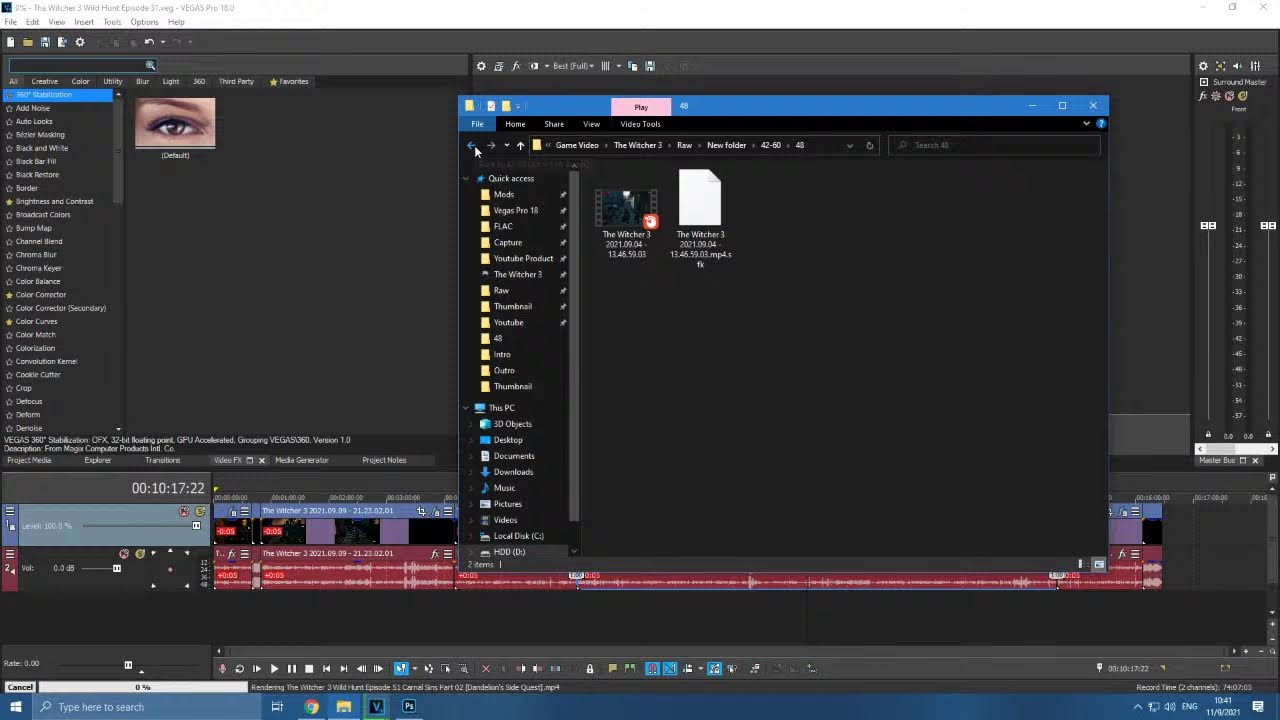Image resolution: width=1280 pixels, height=720 pixels.
Task: Solo video track 1
Action: (200, 511)
